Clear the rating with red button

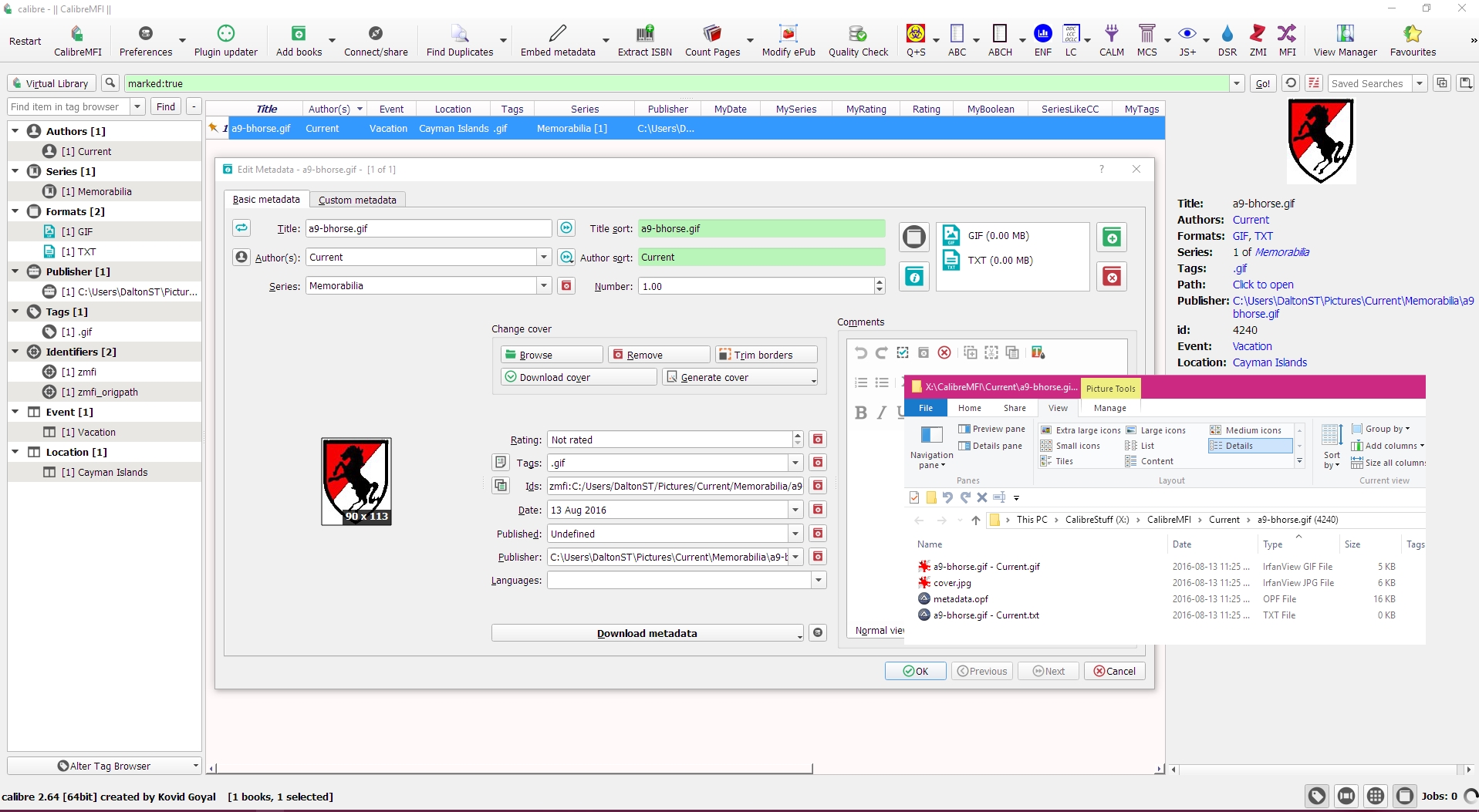[x=818, y=440]
